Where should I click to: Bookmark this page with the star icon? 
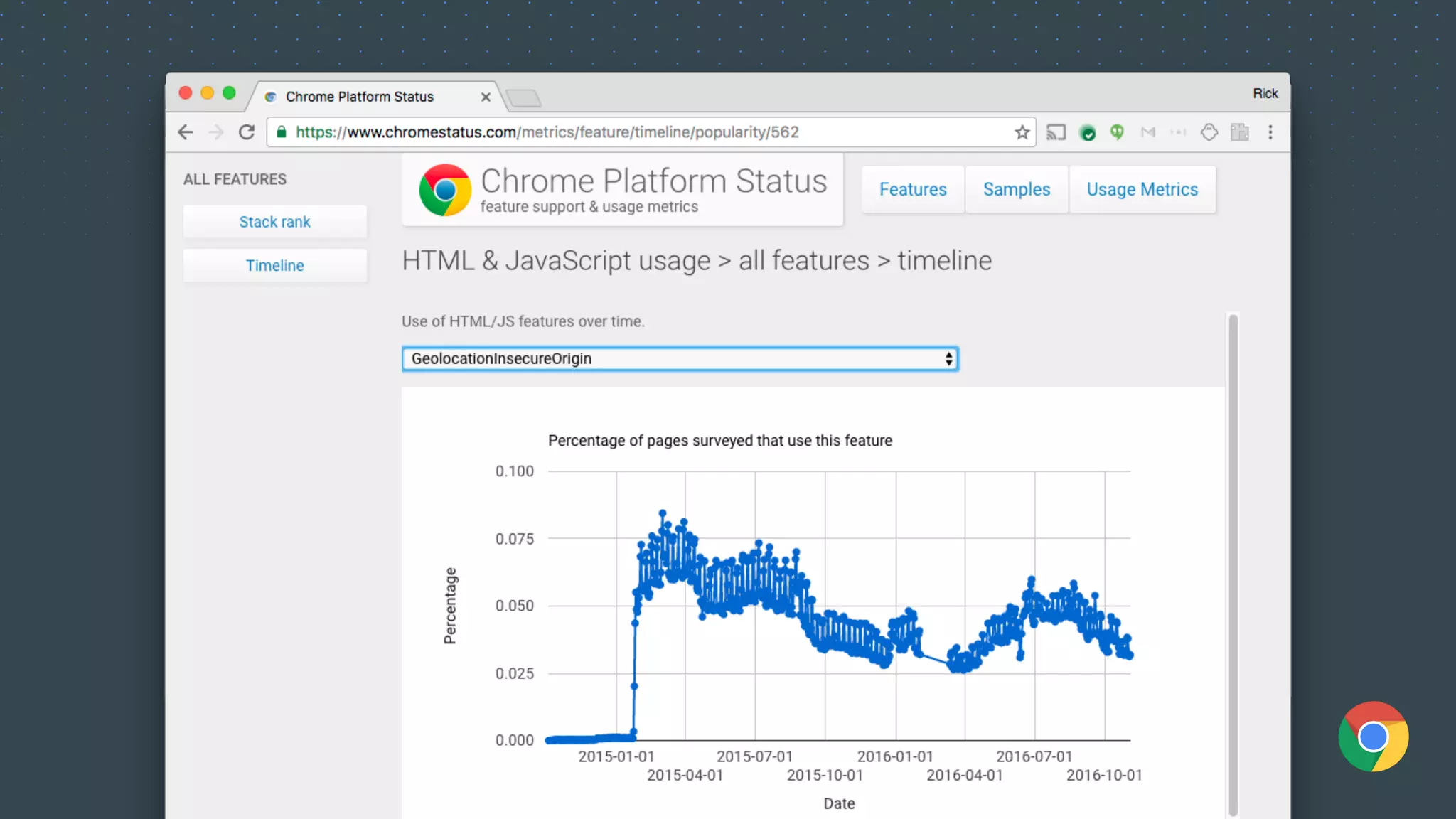[x=1022, y=132]
